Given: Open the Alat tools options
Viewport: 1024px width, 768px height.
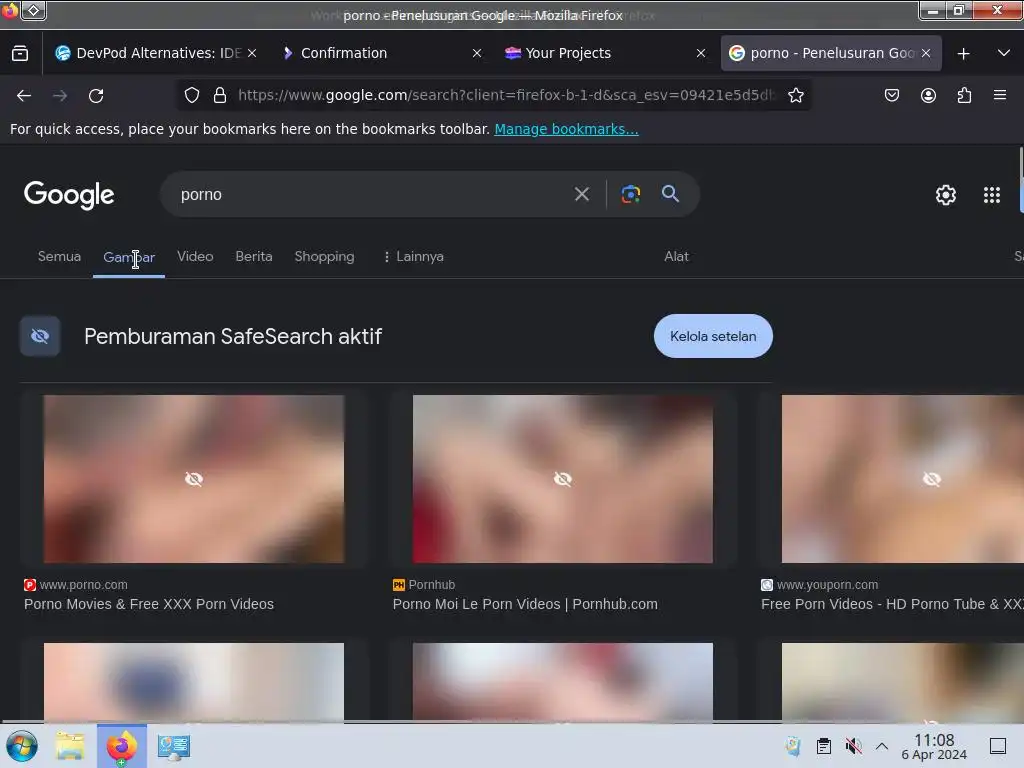Looking at the screenshot, I should [x=676, y=257].
